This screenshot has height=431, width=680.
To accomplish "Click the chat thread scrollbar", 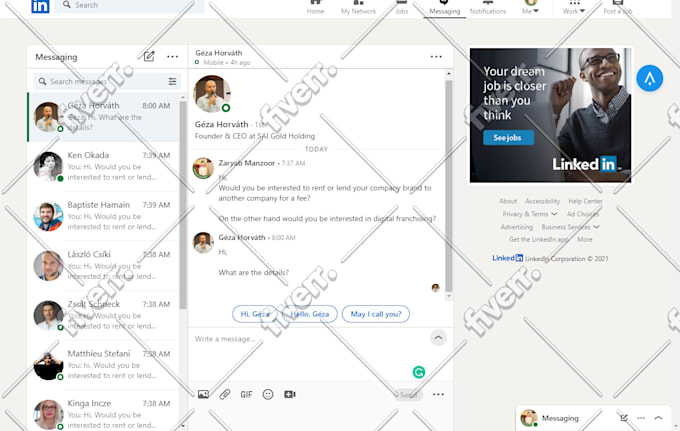I will tap(449, 184).
